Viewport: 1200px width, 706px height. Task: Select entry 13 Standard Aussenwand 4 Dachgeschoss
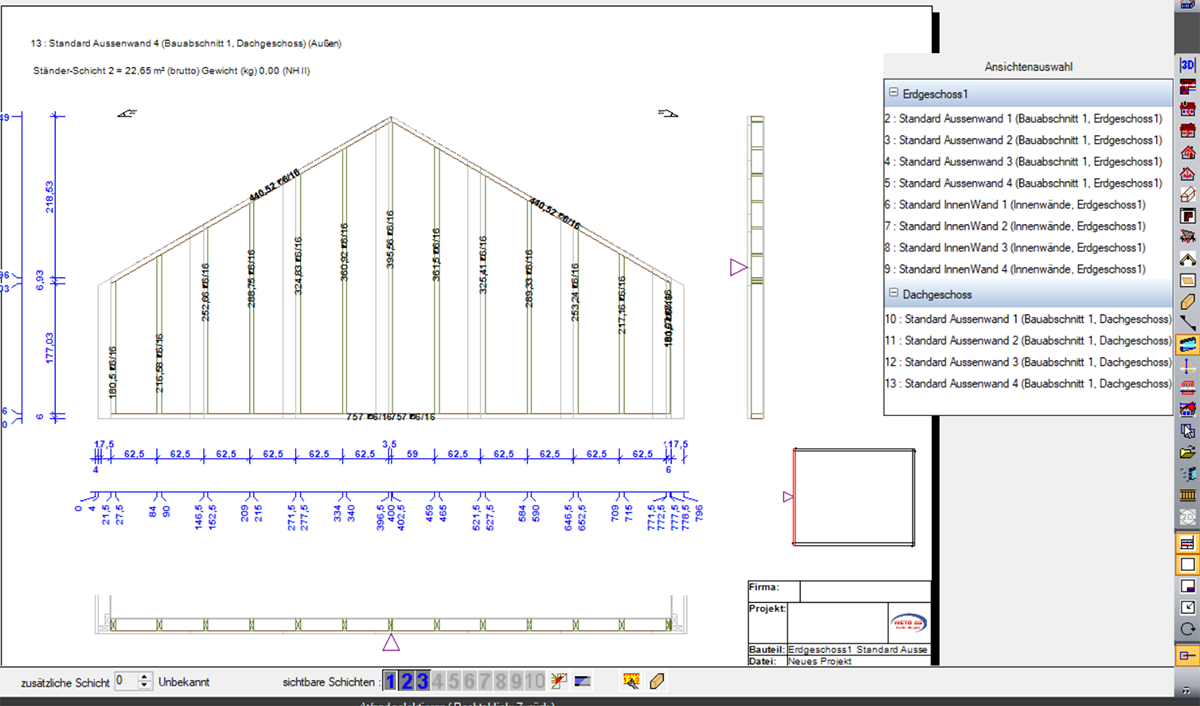(1027, 384)
